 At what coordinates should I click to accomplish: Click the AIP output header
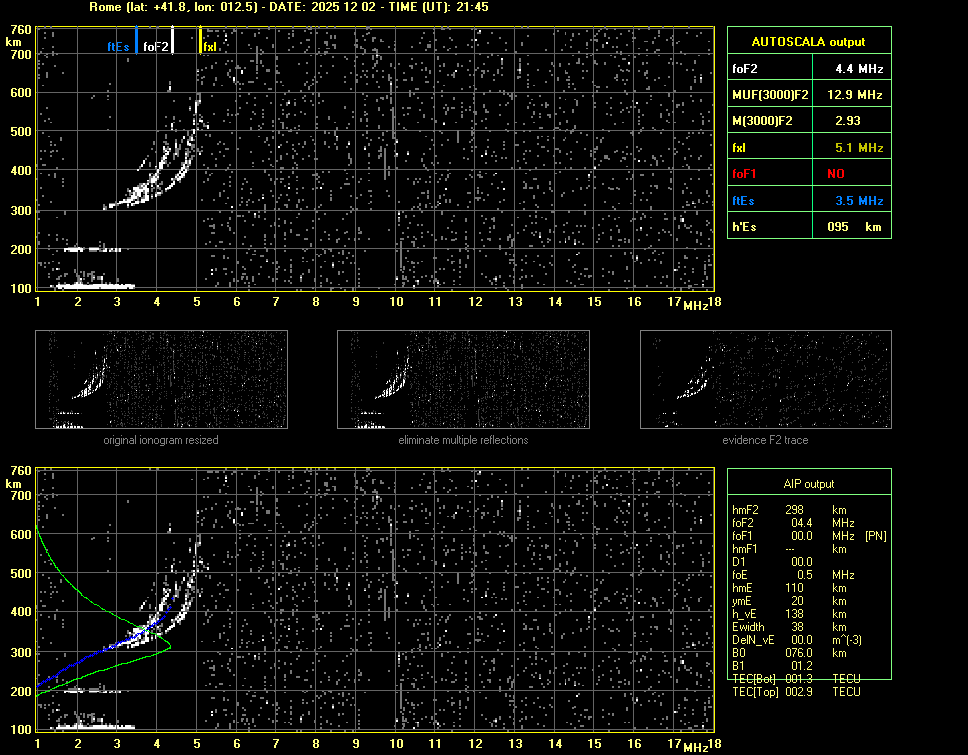(x=808, y=483)
